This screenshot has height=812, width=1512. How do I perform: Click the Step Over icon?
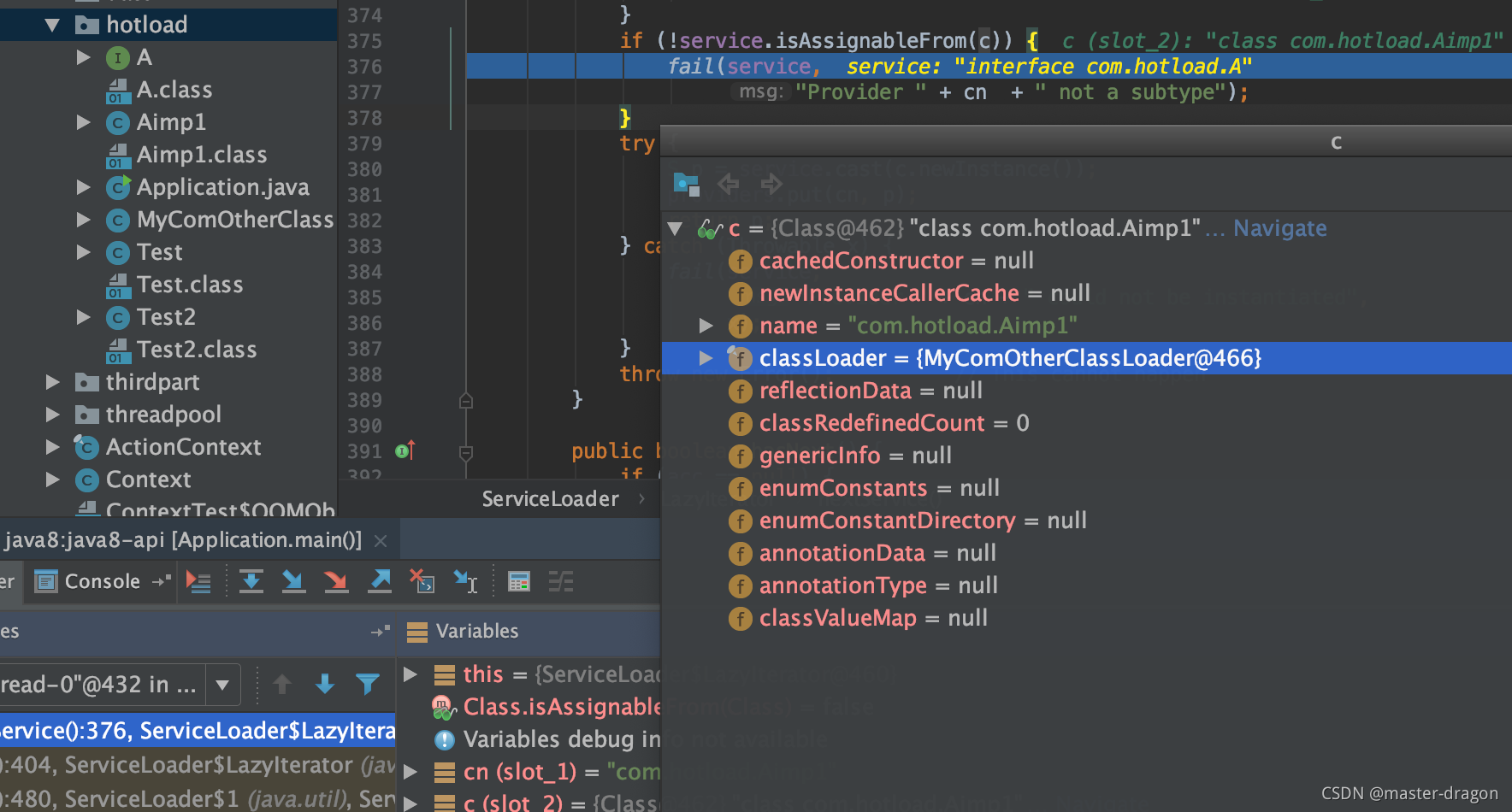pos(251,582)
